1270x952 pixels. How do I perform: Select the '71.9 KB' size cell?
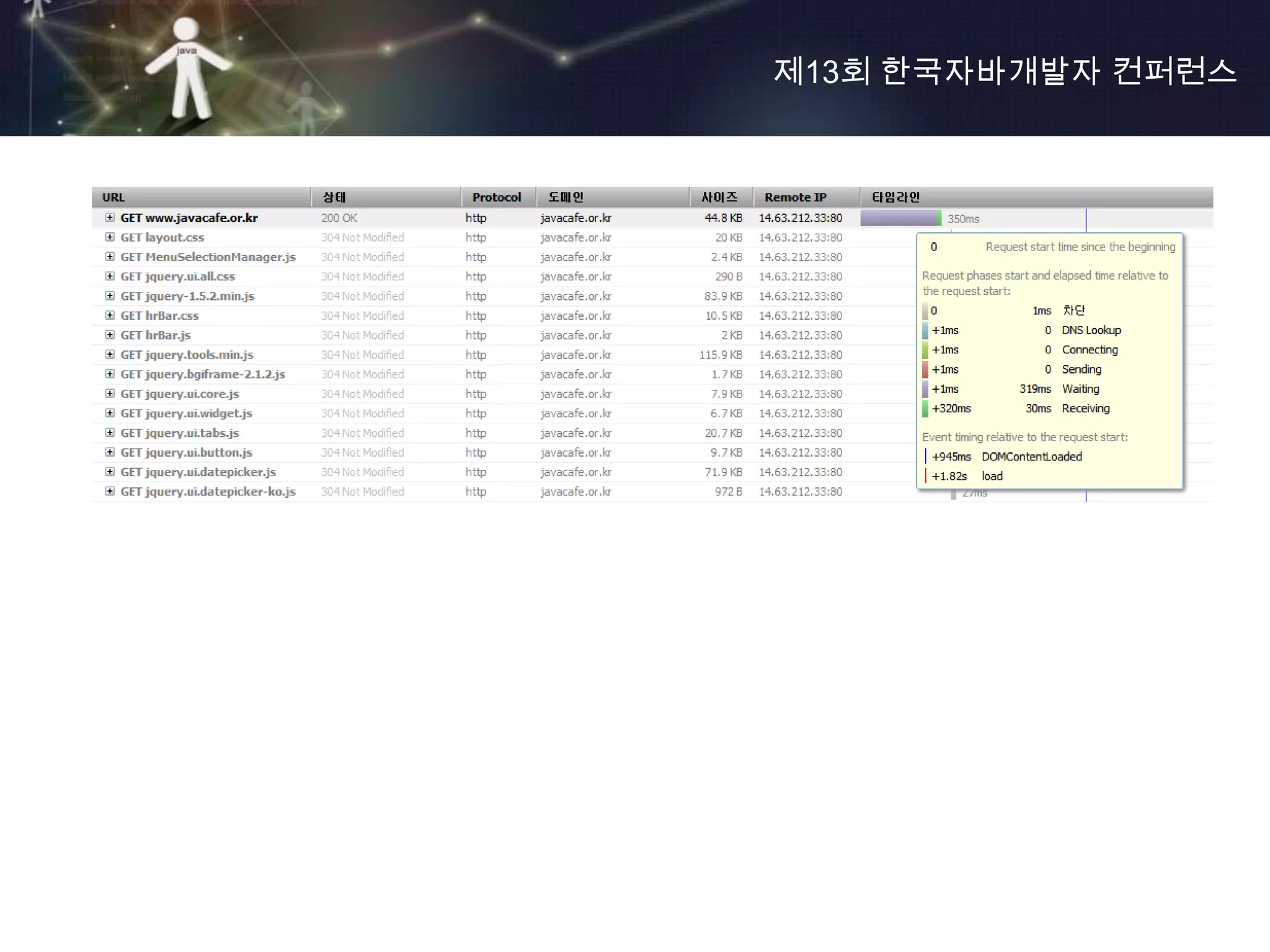(724, 472)
